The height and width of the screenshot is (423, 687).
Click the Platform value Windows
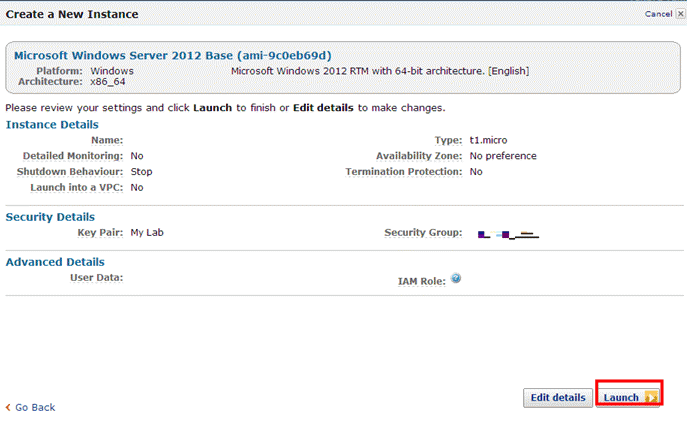point(112,71)
